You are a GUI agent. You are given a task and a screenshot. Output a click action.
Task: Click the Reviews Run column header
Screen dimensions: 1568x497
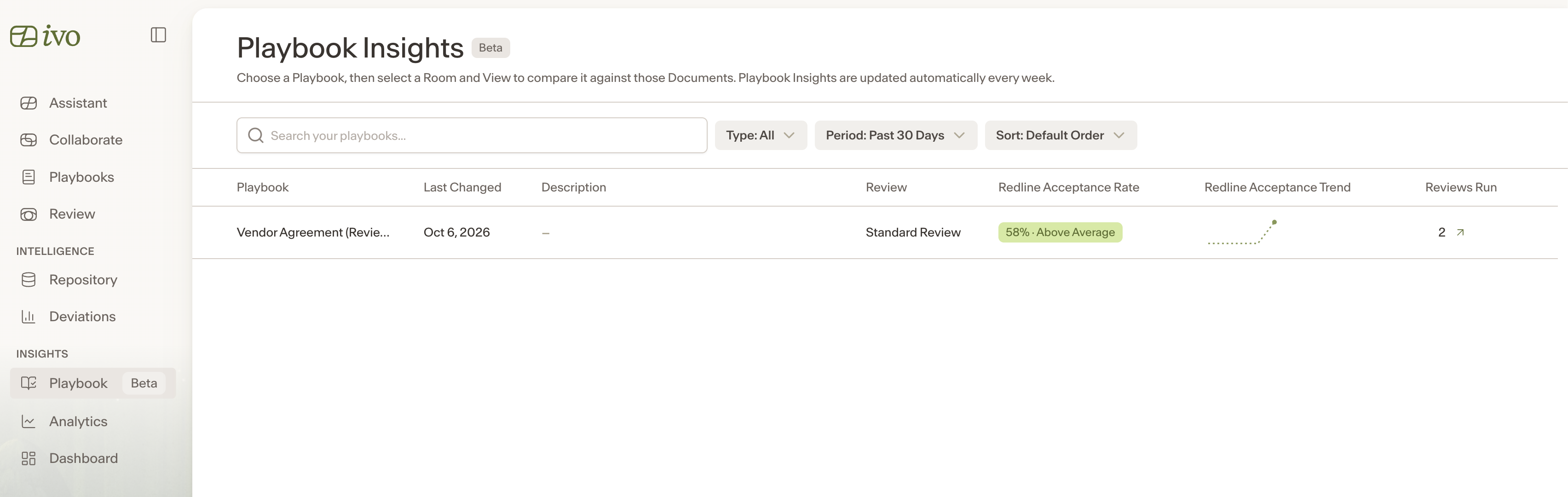[x=1460, y=187]
